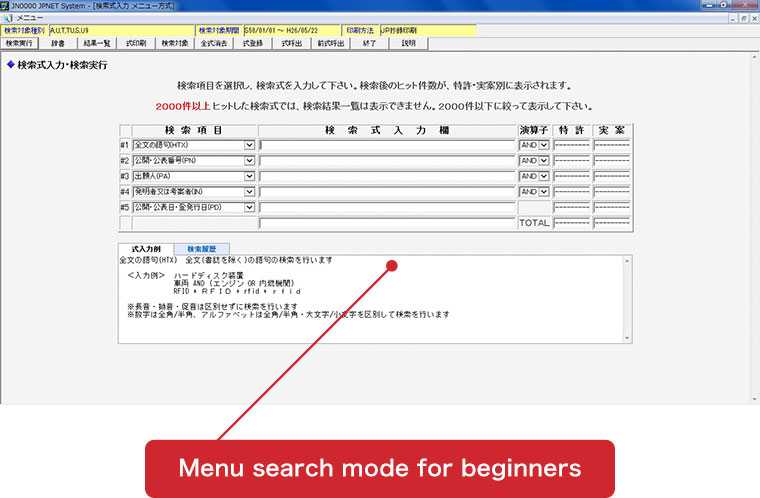760x498 pixels.
Task: Expand the 公開・公表日・発行日(PD) dropdown
Action: 249,207
